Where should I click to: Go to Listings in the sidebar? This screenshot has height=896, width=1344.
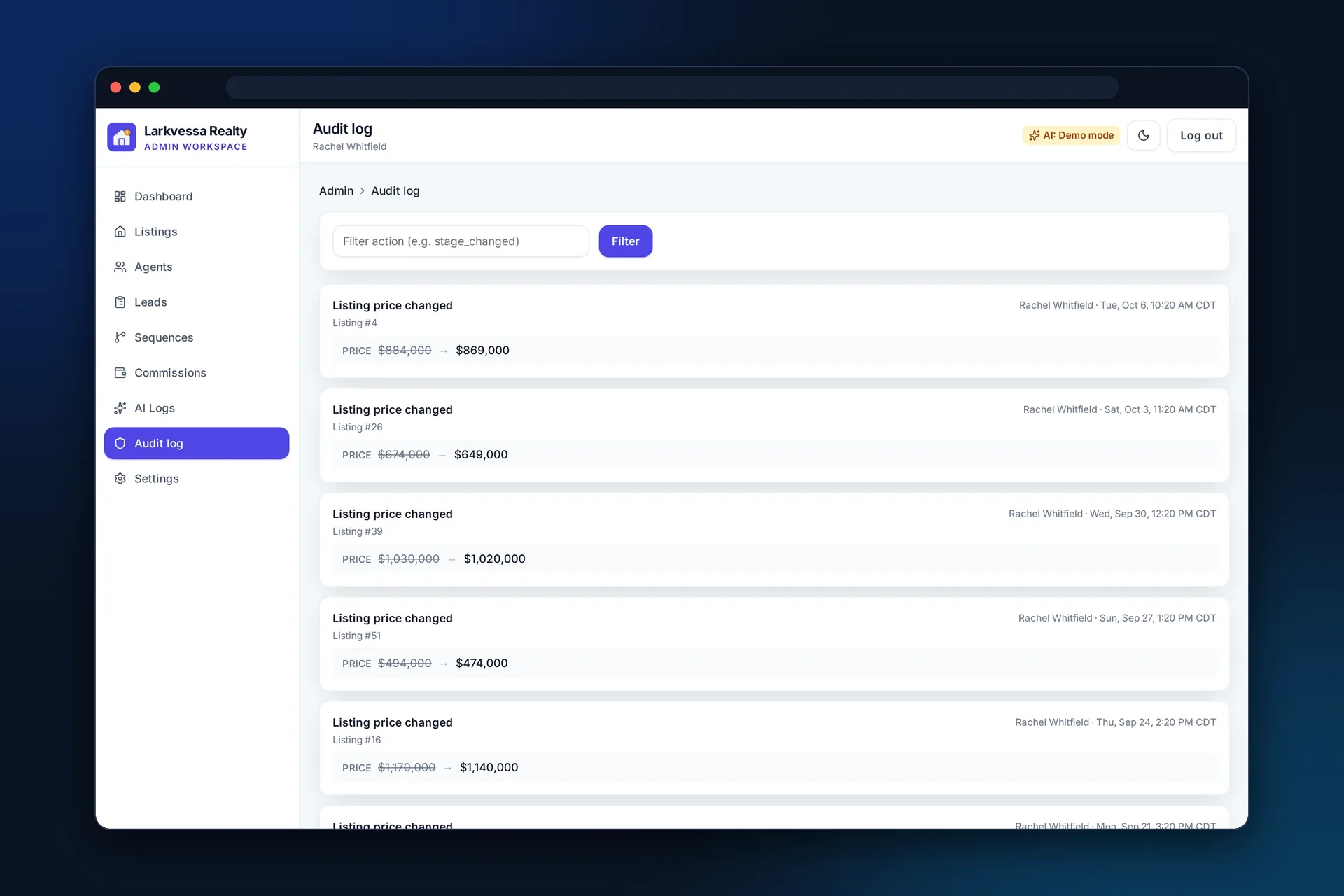tap(197, 232)
